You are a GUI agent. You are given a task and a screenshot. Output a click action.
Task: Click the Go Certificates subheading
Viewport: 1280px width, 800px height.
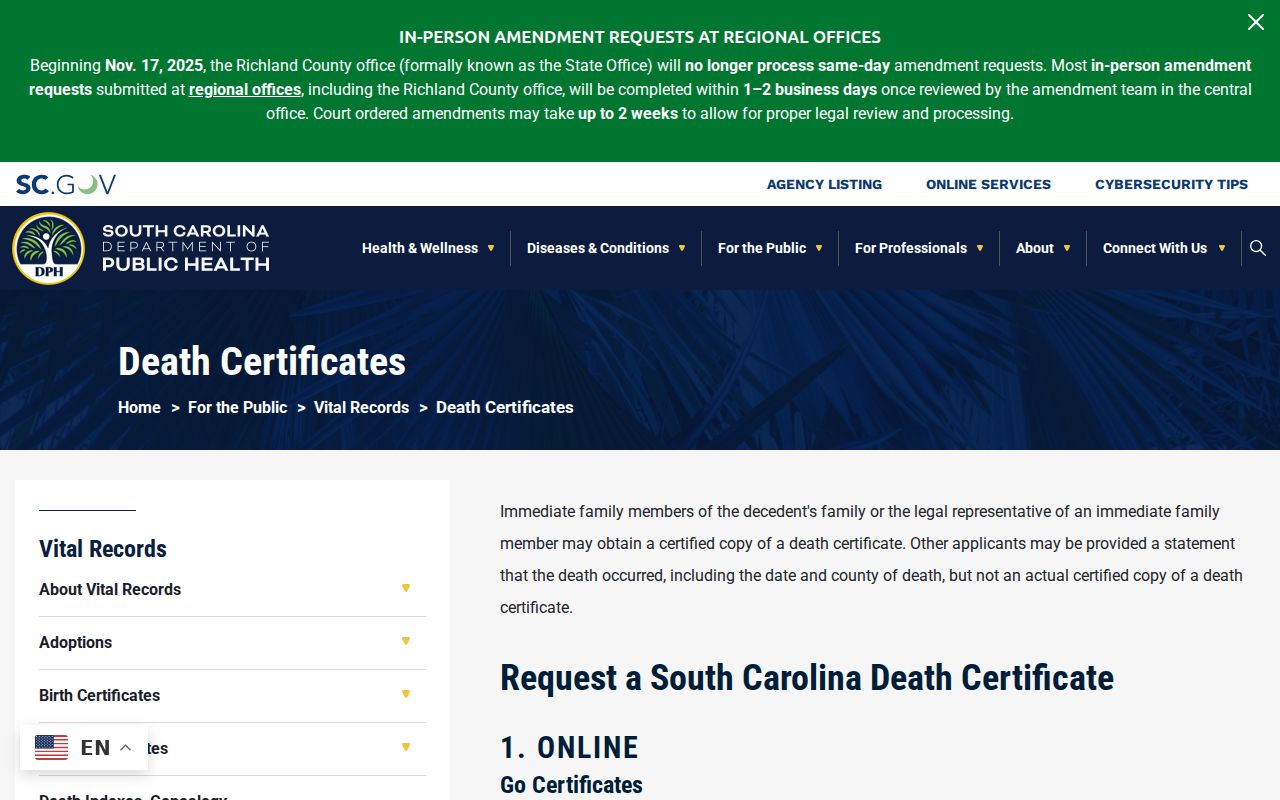pyautogui.click(x=571, y=785)
